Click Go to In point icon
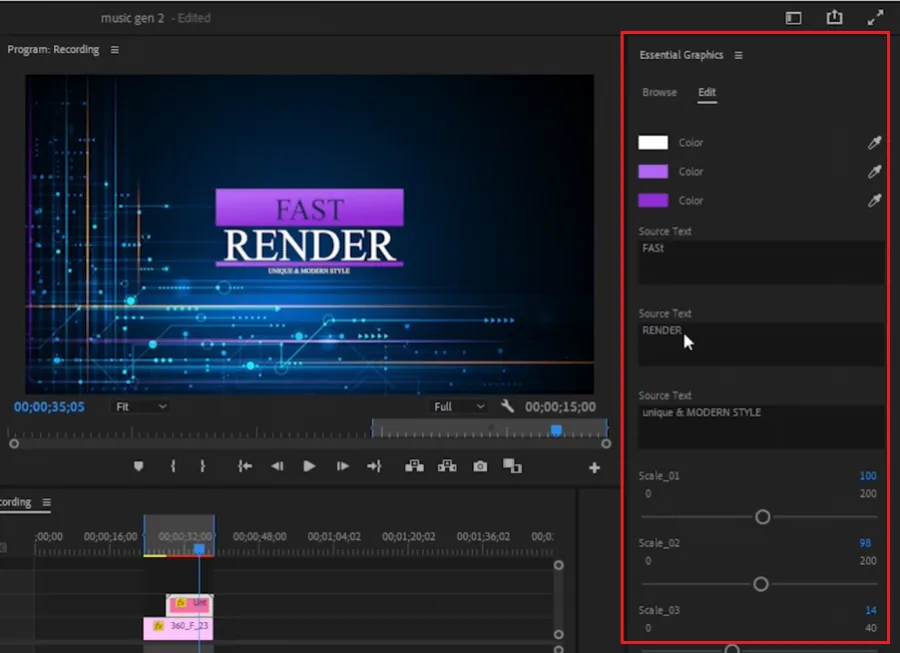 pos(245,466)
